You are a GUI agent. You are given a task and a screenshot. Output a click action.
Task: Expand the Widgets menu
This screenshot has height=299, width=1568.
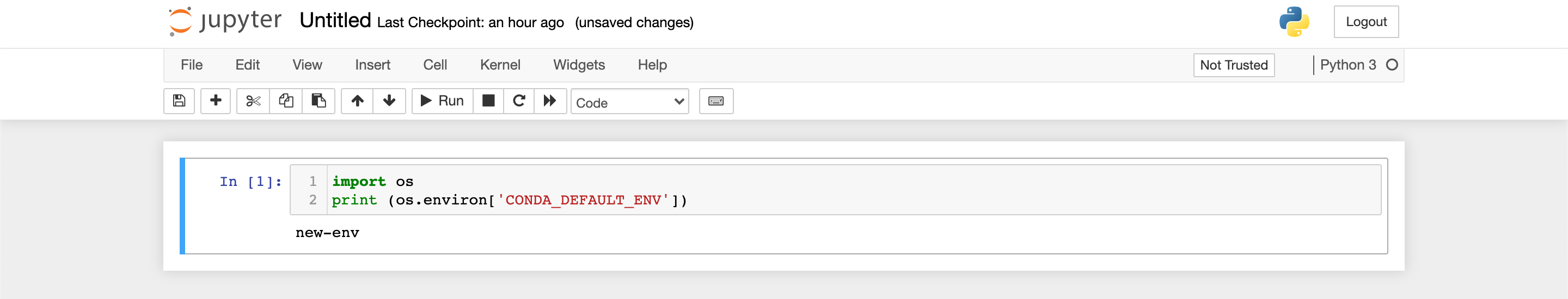[x=579, y=65]
